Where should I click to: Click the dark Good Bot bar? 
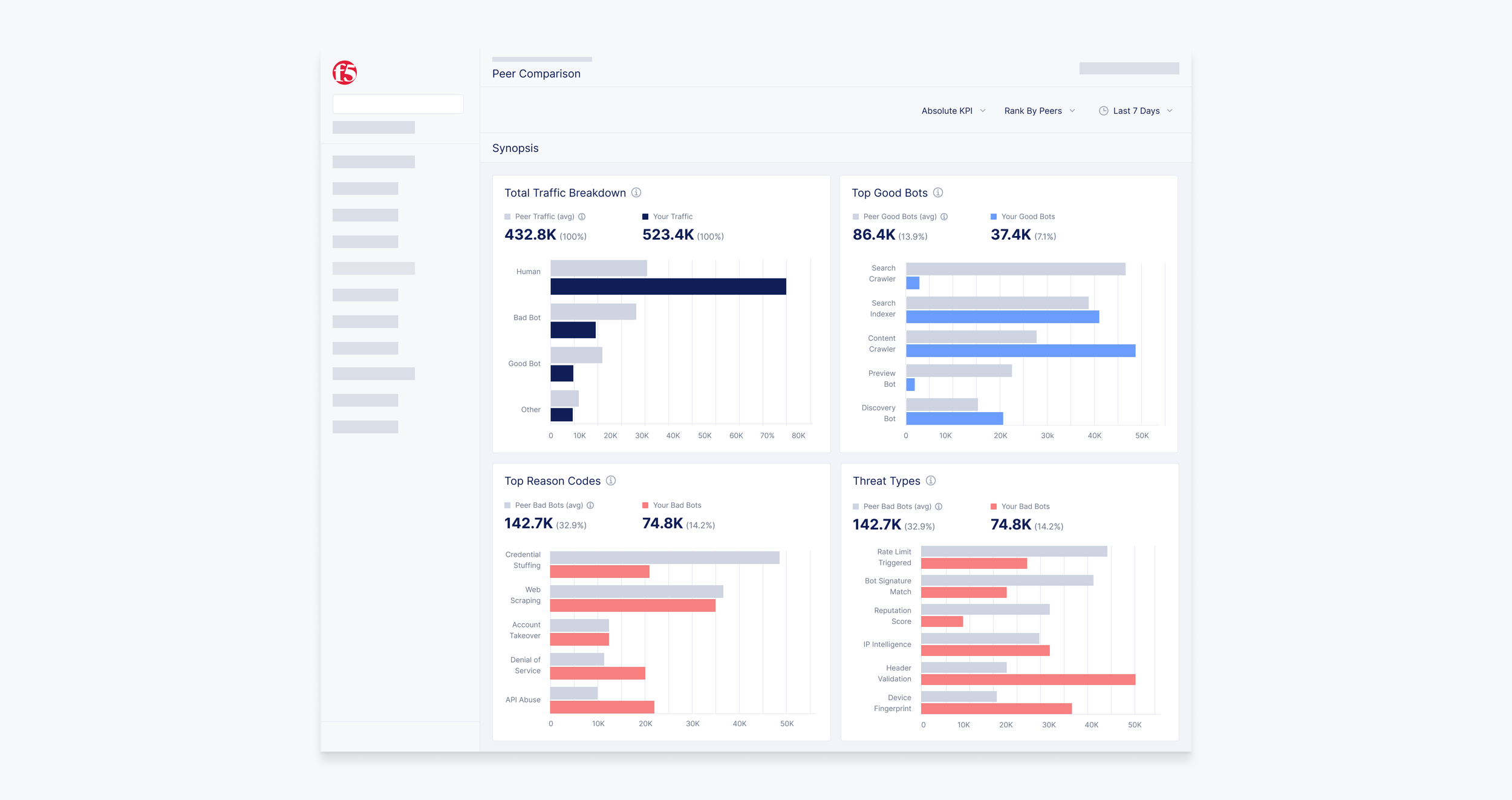coord(562,373)
